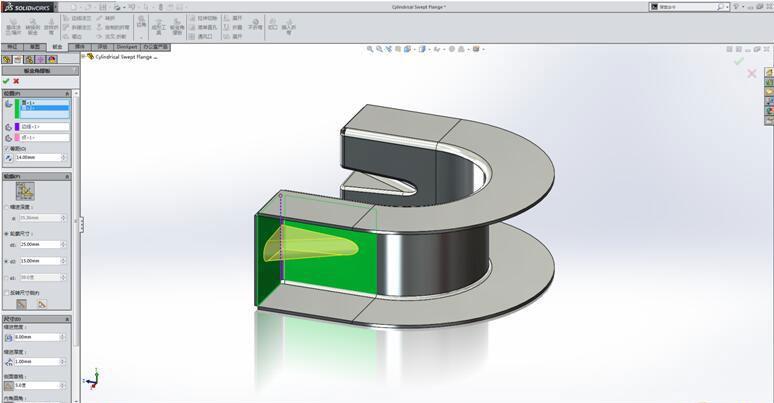Open the SOLIDWORKS logo menu
Viewport: 774px width, 403px height.
click(x=27, y=7)
